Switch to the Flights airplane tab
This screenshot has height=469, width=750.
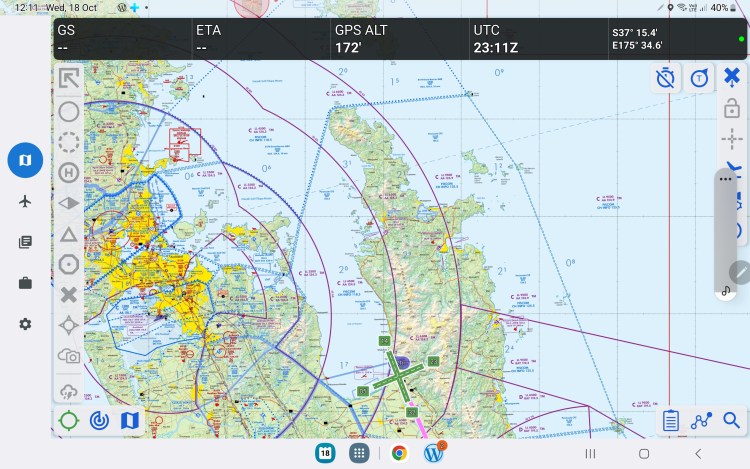[x=25, y=201]
